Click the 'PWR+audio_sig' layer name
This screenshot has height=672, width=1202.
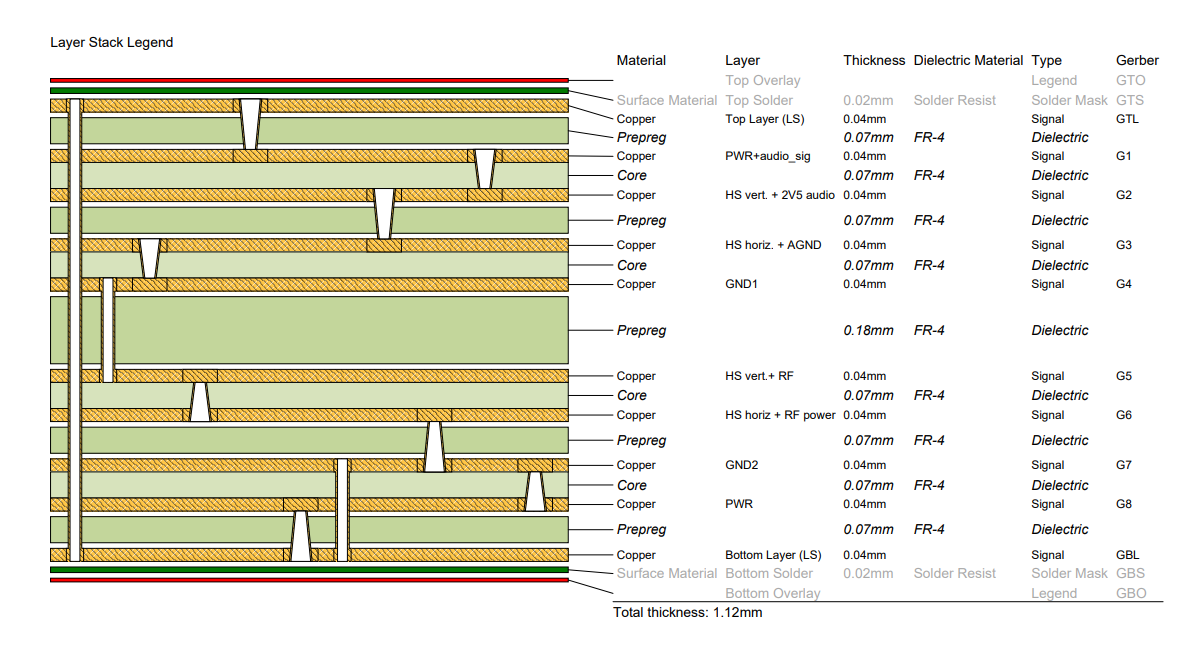point(767,157)
